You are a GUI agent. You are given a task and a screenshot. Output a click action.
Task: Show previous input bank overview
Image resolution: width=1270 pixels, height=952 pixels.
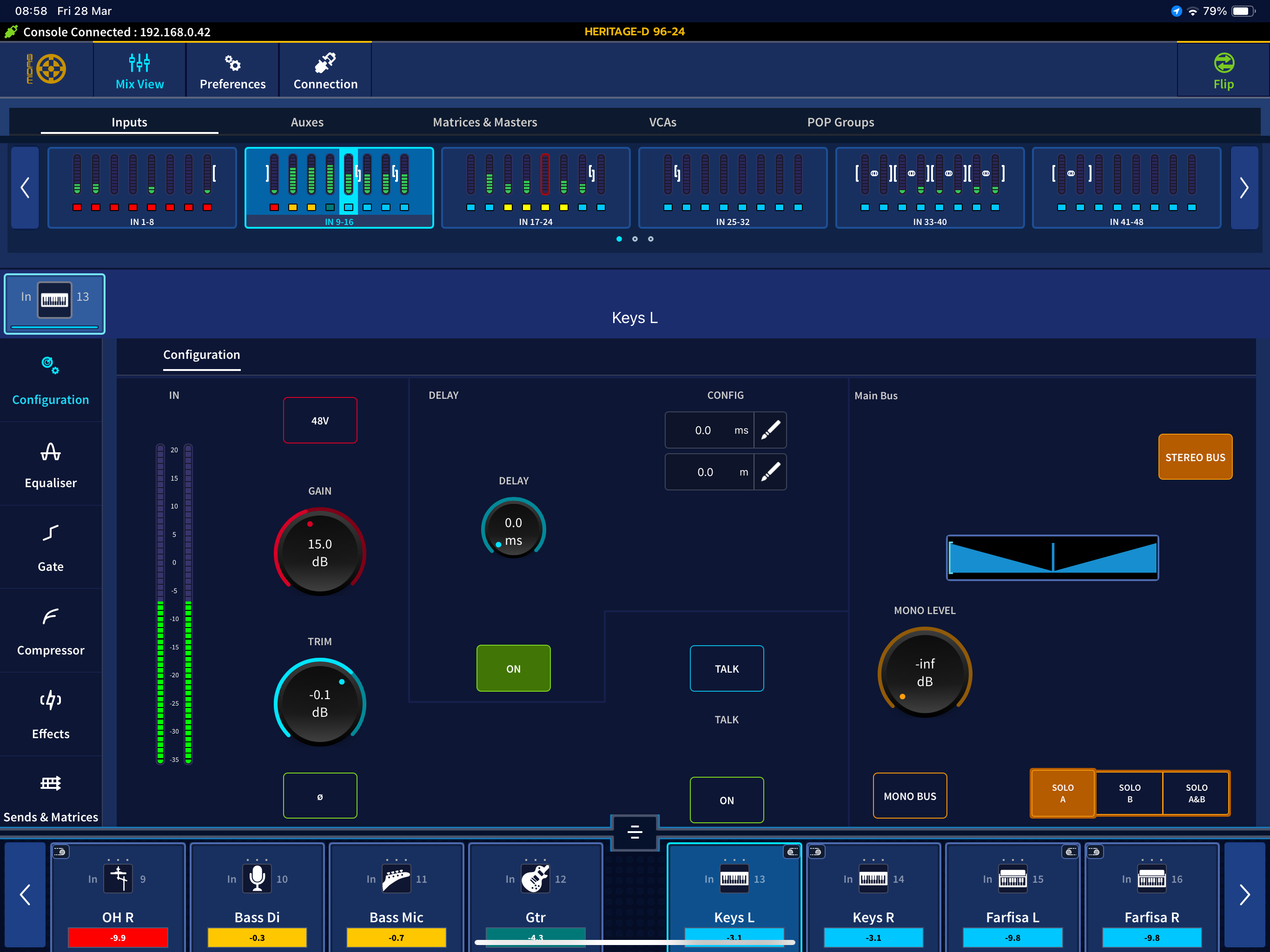click(x=25, y=188)
